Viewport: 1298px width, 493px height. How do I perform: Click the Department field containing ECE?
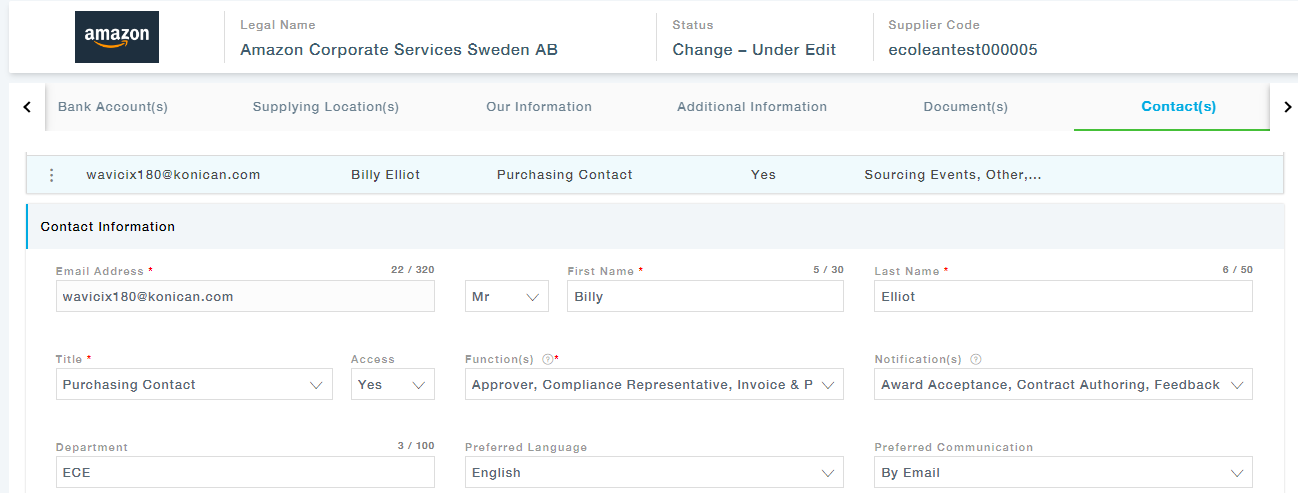click(x=245, y=473)
